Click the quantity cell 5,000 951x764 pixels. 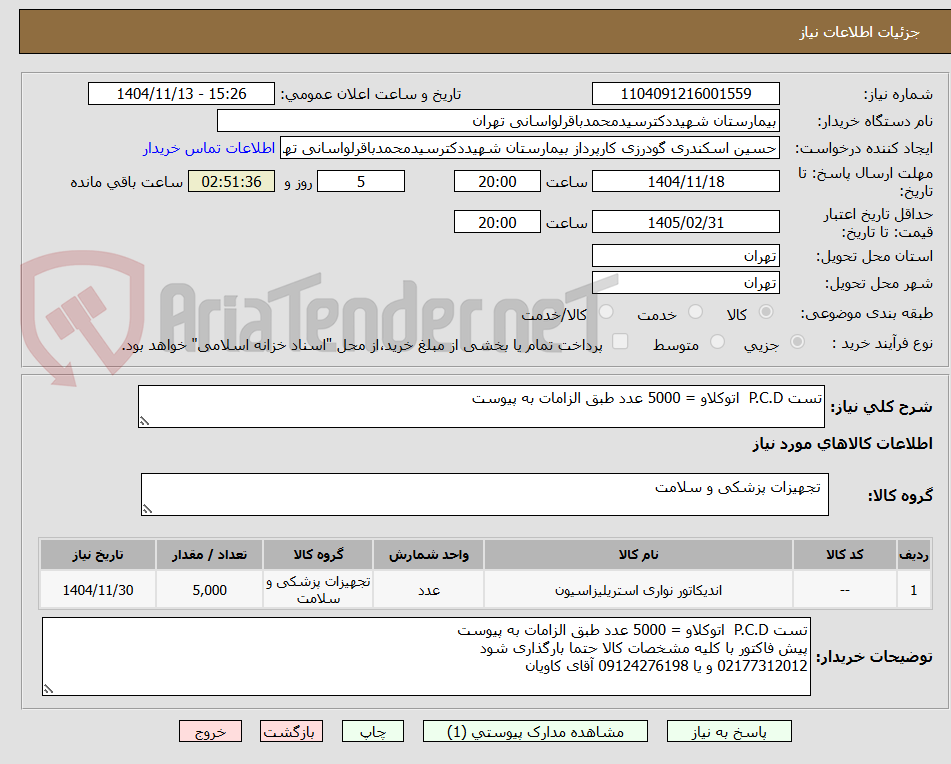(209, 589)
